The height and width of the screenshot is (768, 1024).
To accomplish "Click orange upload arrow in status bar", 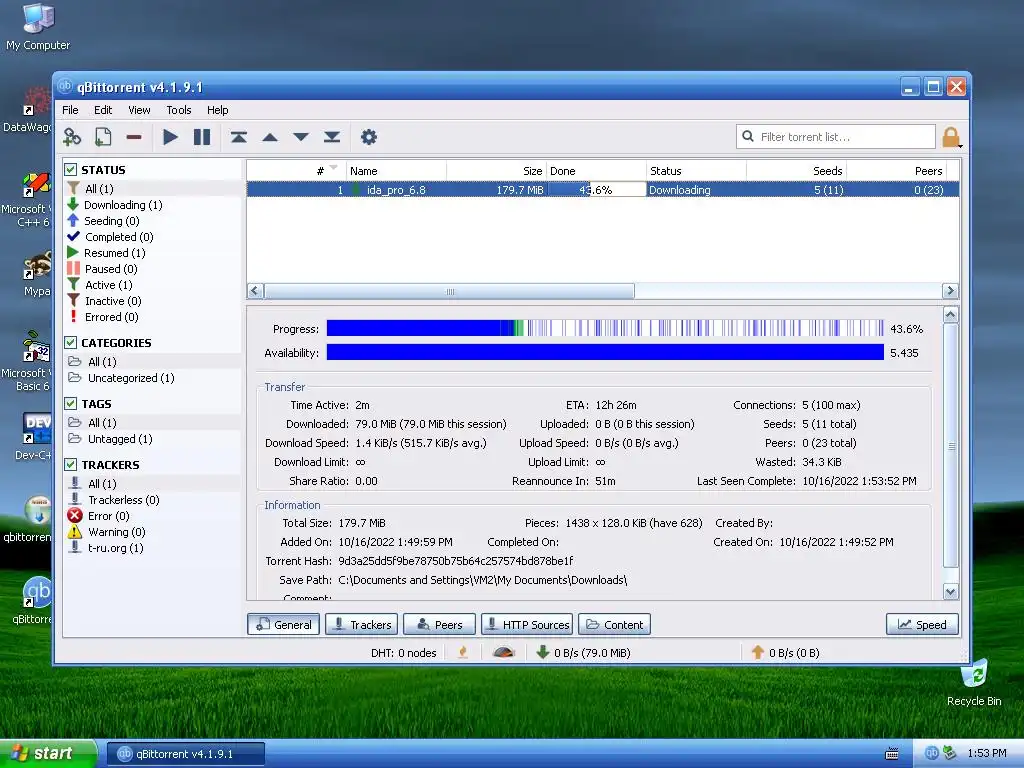I will pos(758,652).
